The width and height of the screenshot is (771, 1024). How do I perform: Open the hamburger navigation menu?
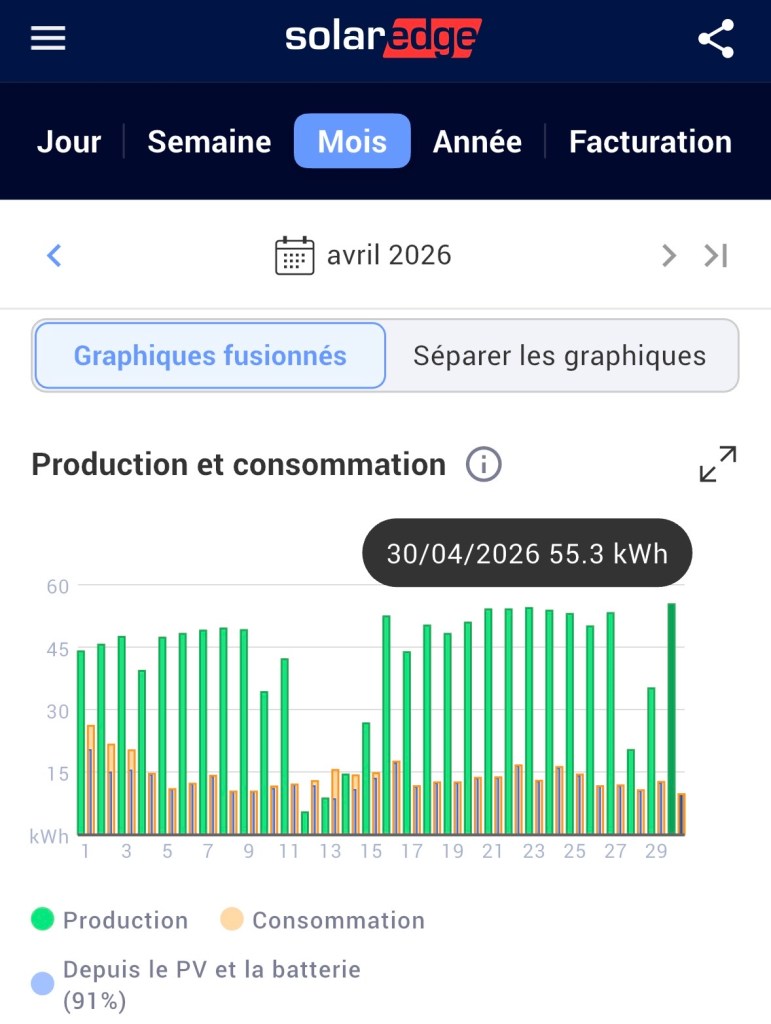coord(48,38)
